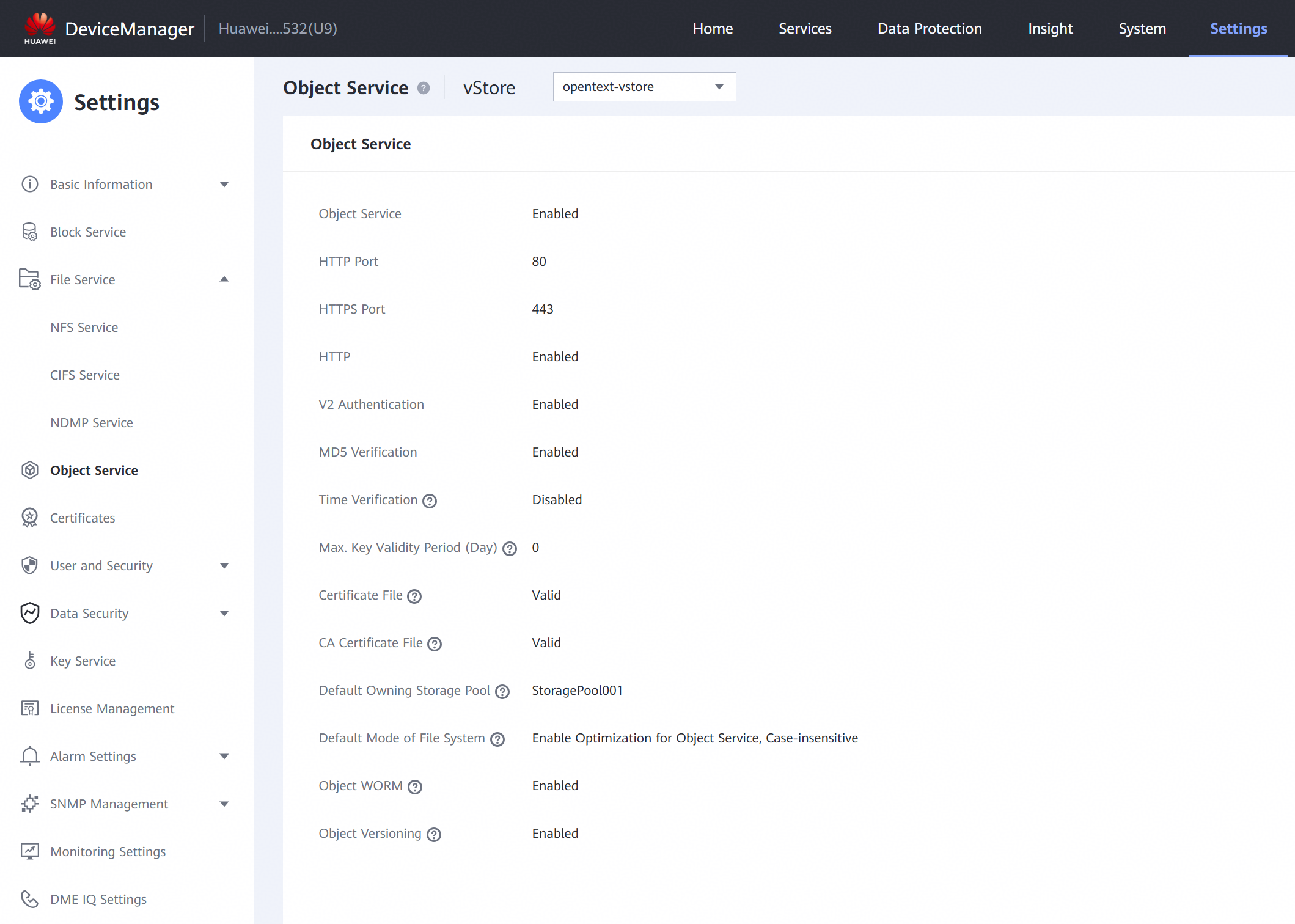Click the File Service folder icon
This screenshot has width=1295, height=924.
coord(30,279)
